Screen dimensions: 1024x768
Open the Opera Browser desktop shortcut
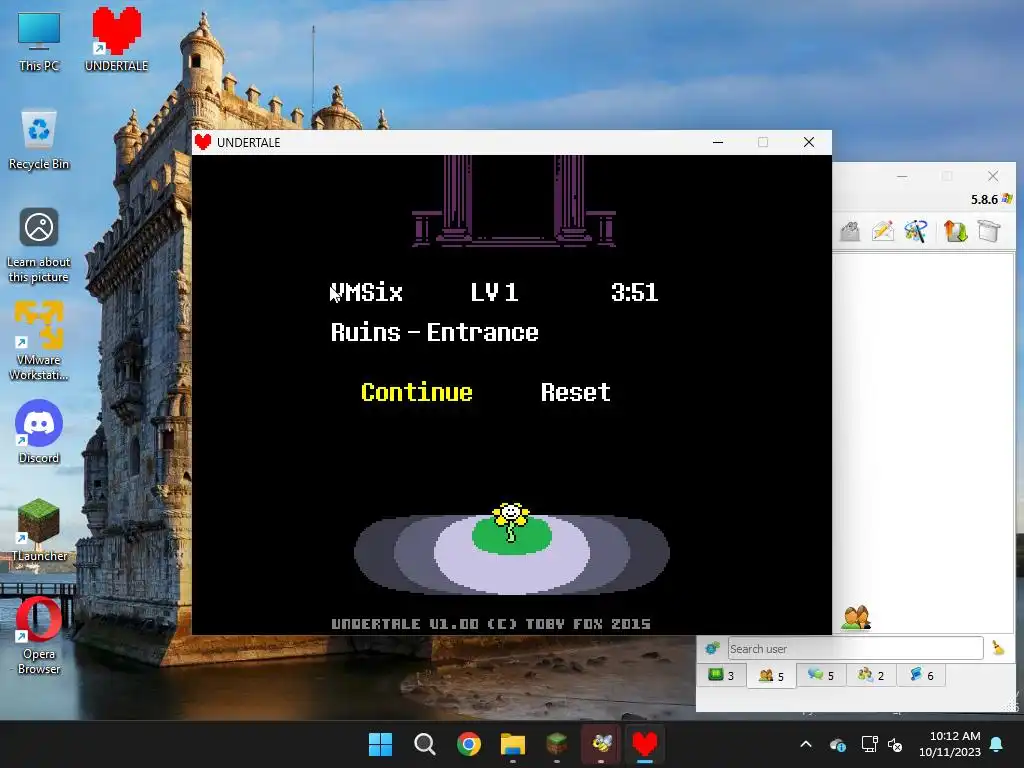(x=39, y=635)
